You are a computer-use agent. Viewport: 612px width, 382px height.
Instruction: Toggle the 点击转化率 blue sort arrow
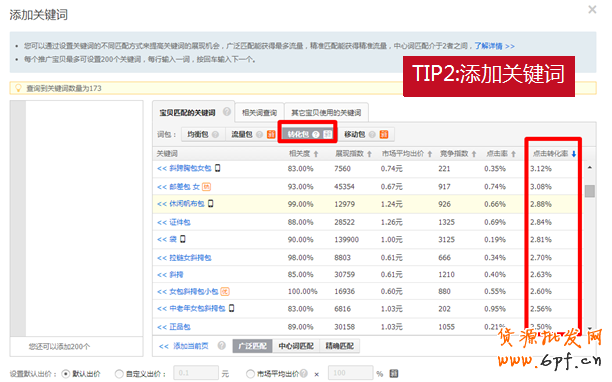pyautogui.click(x=574, y=154)
